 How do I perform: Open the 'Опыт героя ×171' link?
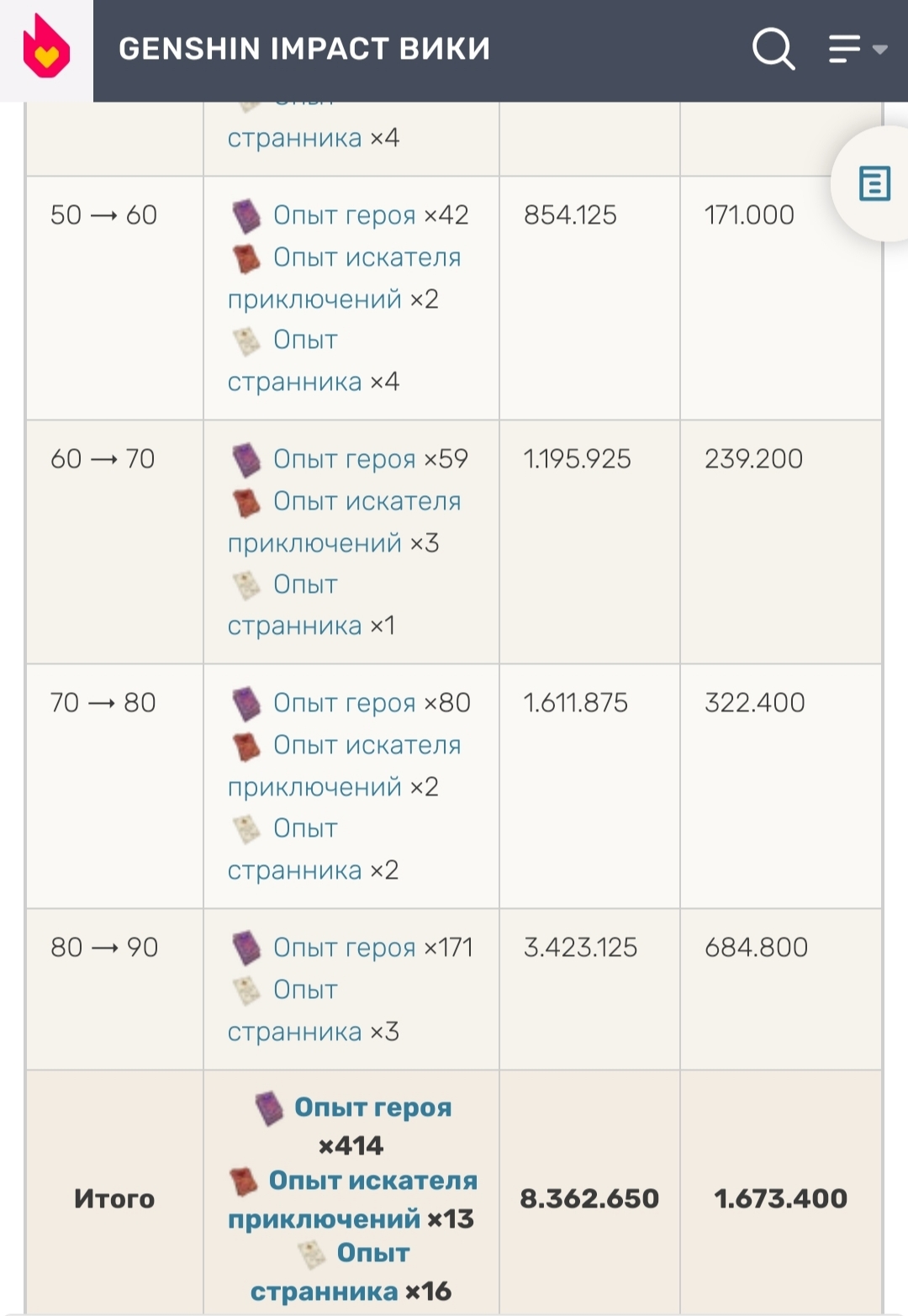click(x=345, y=948)
